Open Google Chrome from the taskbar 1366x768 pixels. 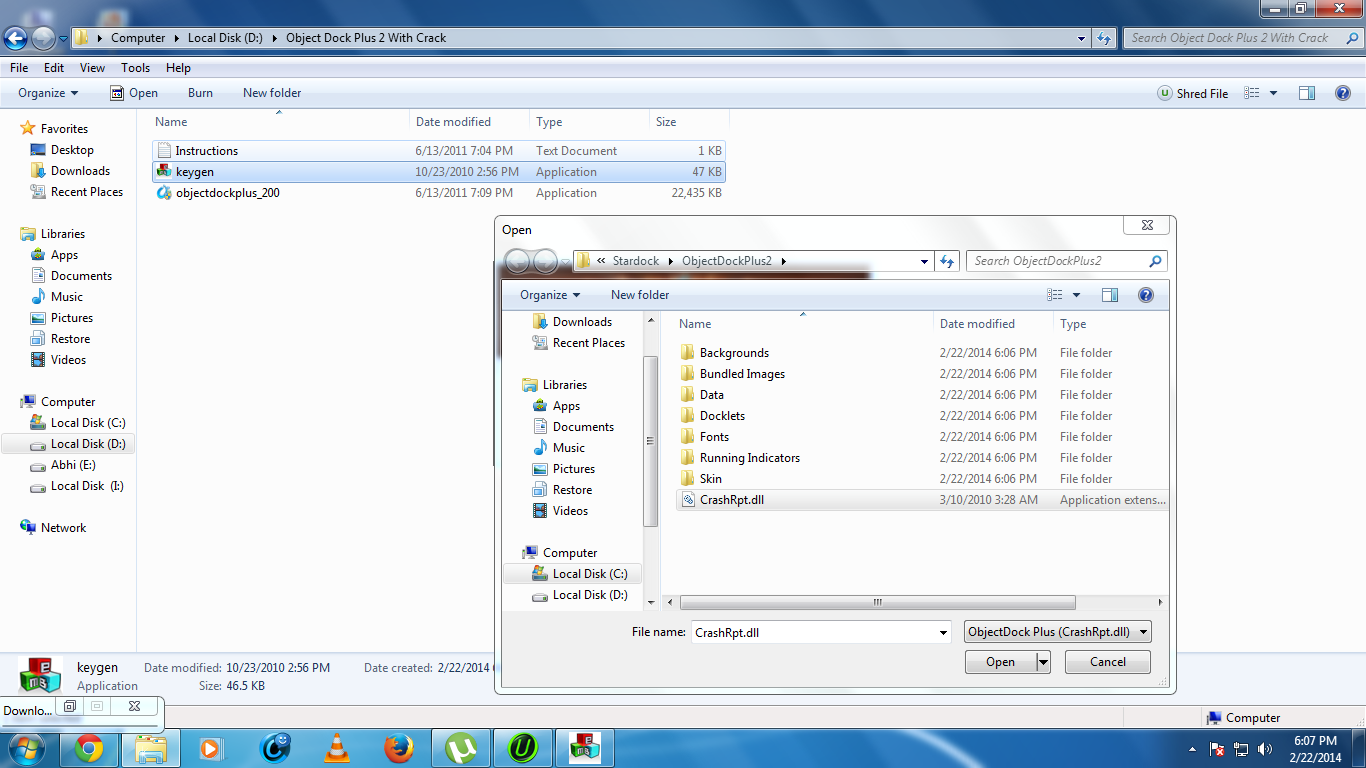[89, 748]
